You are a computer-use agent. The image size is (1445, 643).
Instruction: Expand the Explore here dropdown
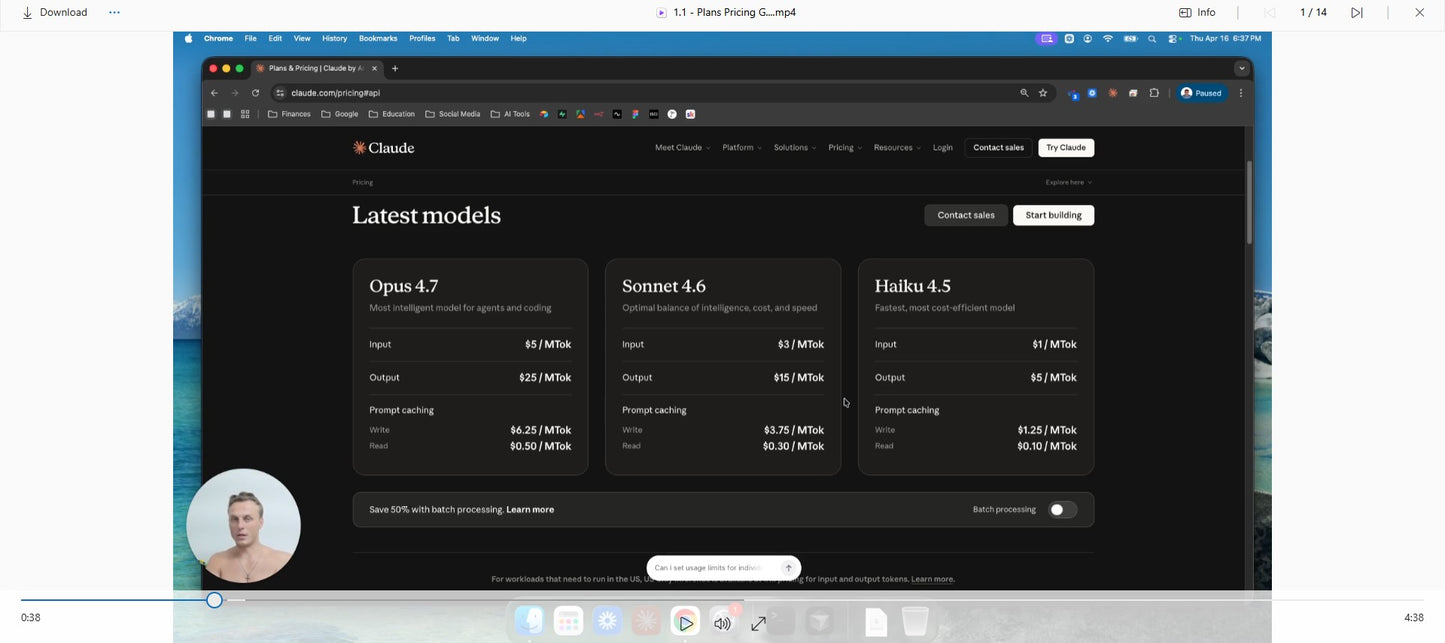(x=1068, y=183)
